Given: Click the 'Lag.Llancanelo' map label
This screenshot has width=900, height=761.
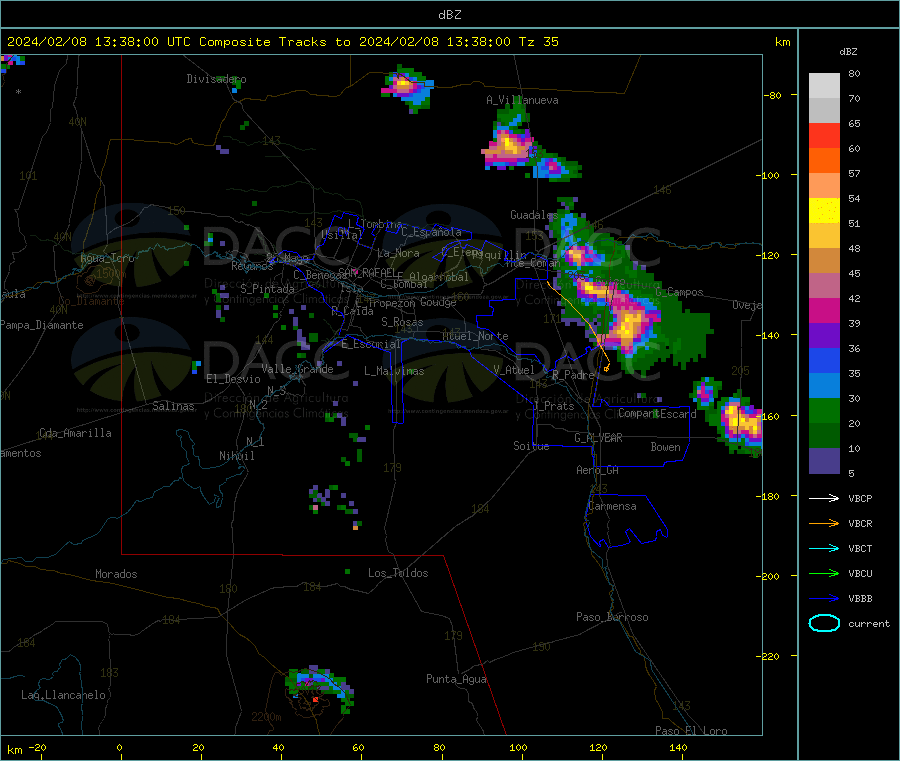Looking at the screenshot, I should [x=63, y=695].
